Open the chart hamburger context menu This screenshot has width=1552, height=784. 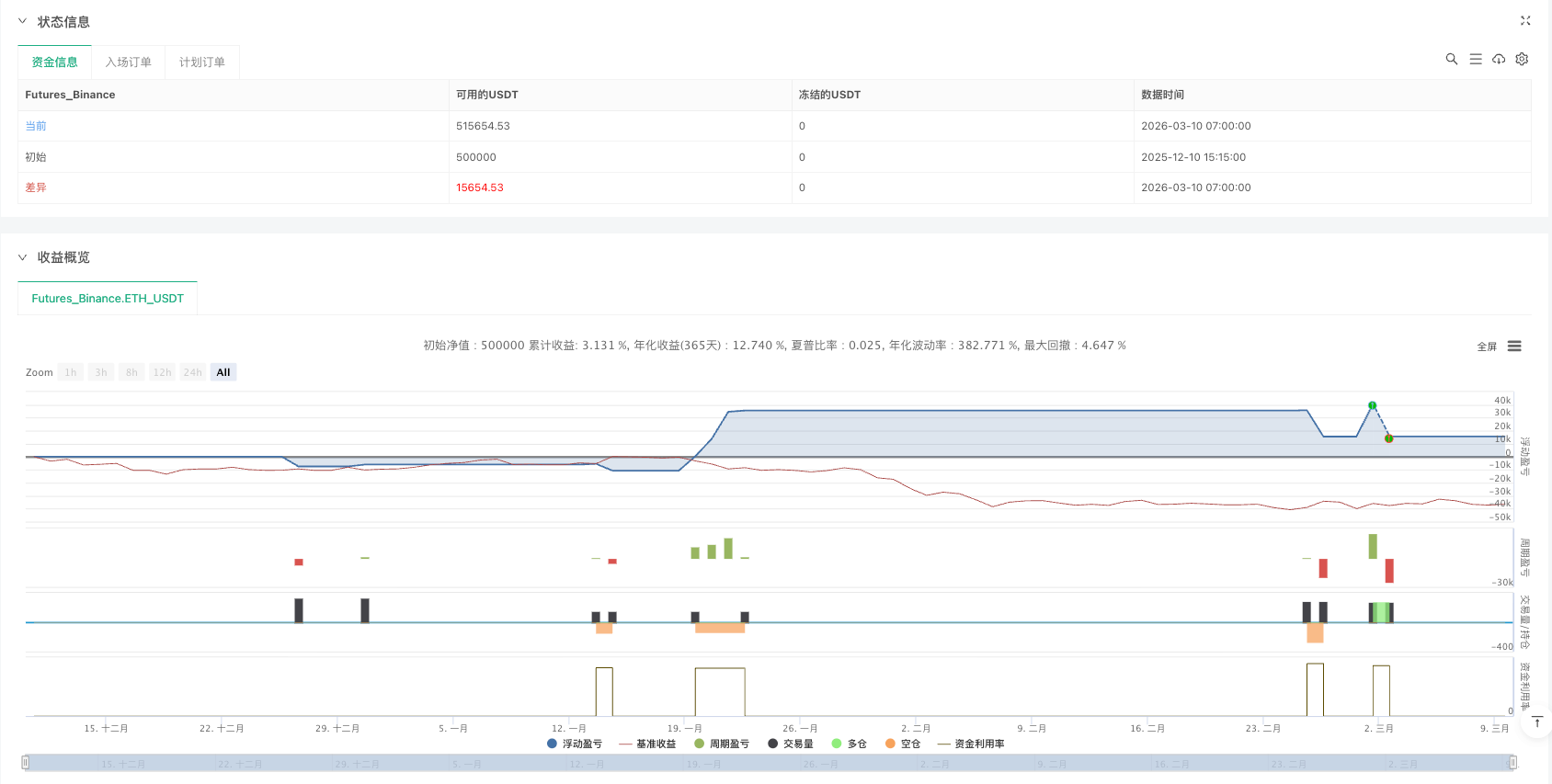(x=1514, y=347)
